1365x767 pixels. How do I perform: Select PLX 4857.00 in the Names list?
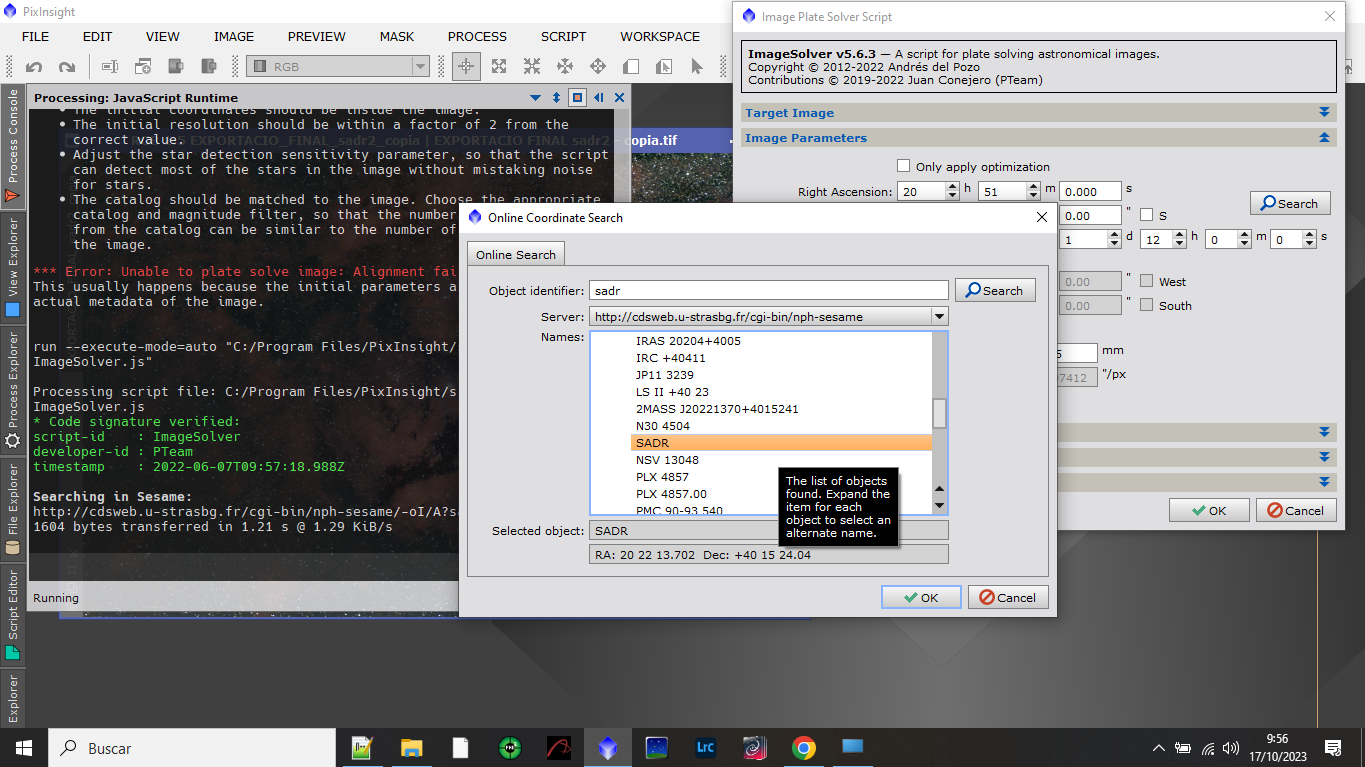pyautogui.click(x=671, y=494)
